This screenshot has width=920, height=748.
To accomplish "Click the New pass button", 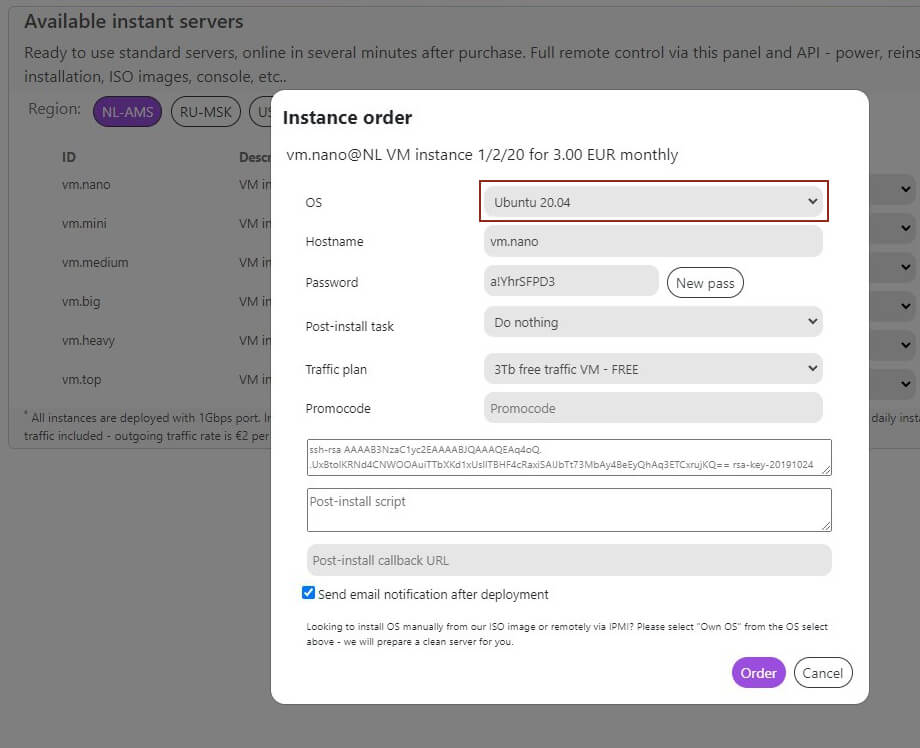I will pyautogui.click(x=705, y=283).
